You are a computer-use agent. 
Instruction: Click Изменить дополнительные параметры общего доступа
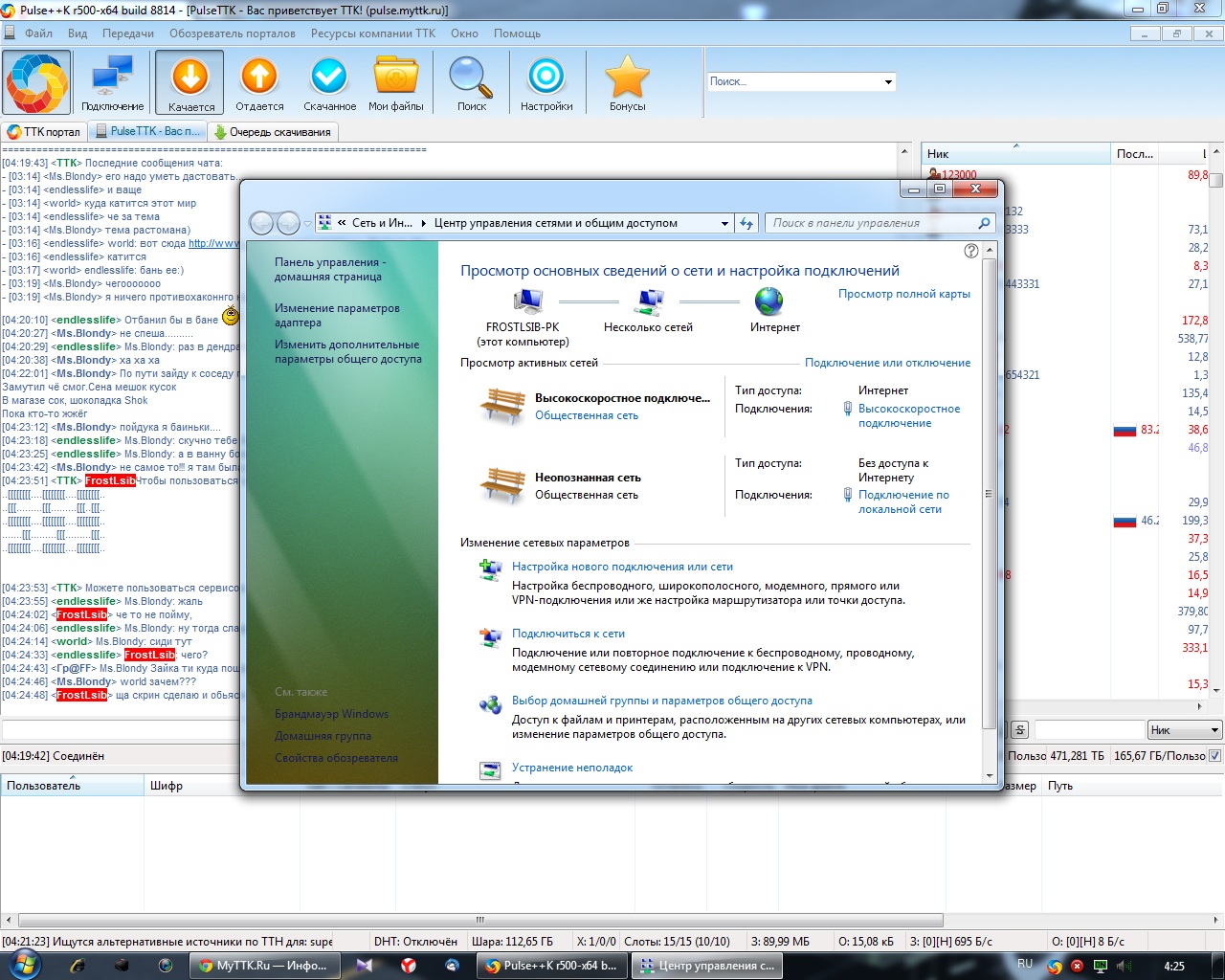pyautogui.click(x=348, y=351)
